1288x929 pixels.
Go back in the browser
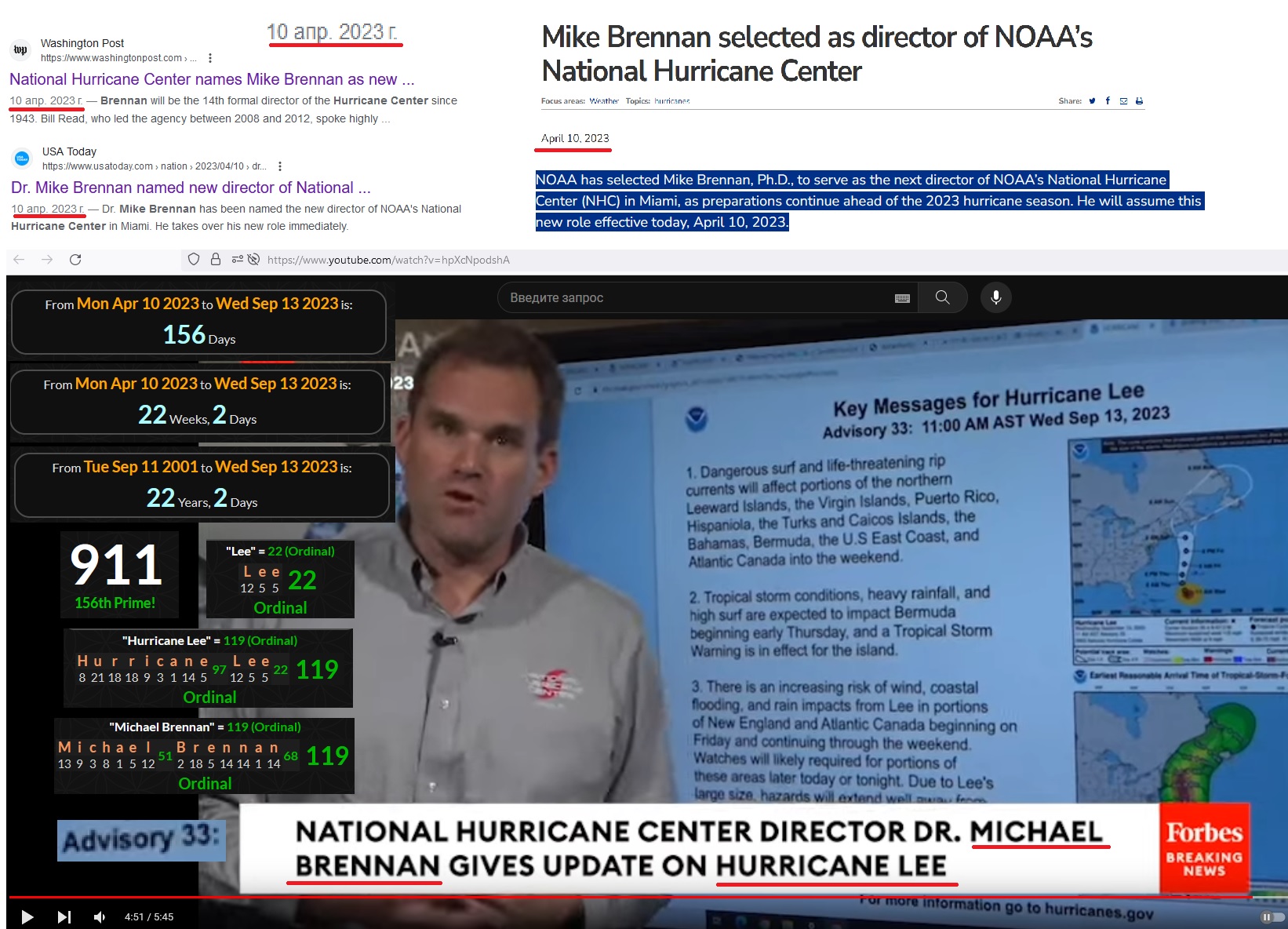pyautogui.click(x=20, y=260)
